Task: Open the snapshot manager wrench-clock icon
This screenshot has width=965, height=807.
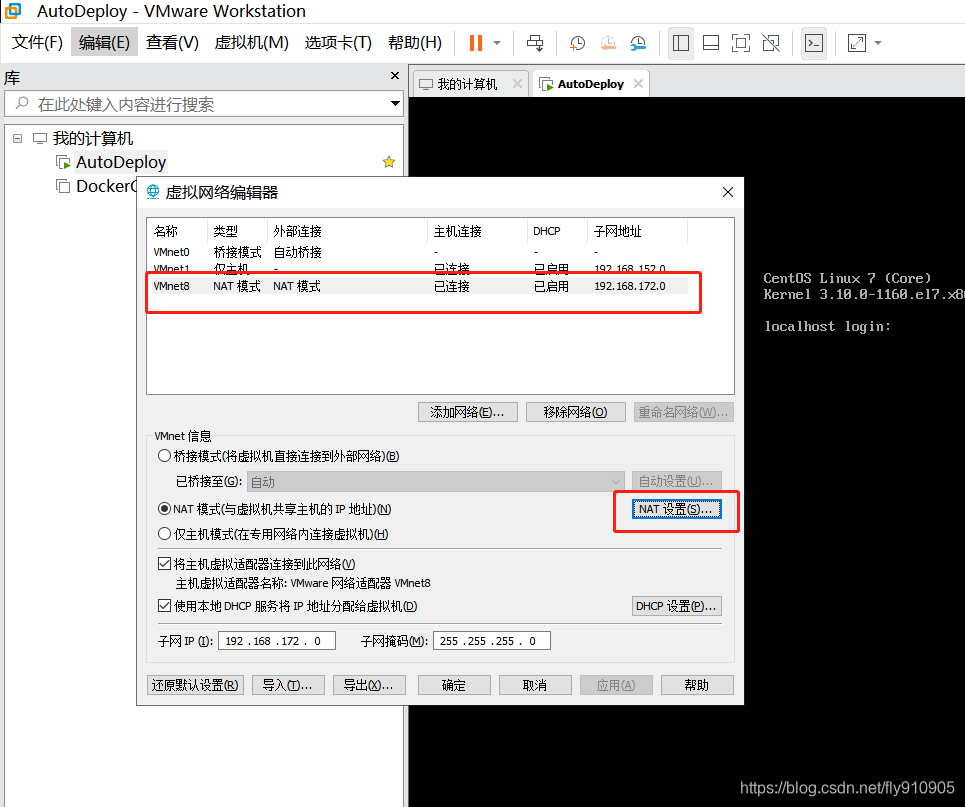Action: tap(638, 43)
